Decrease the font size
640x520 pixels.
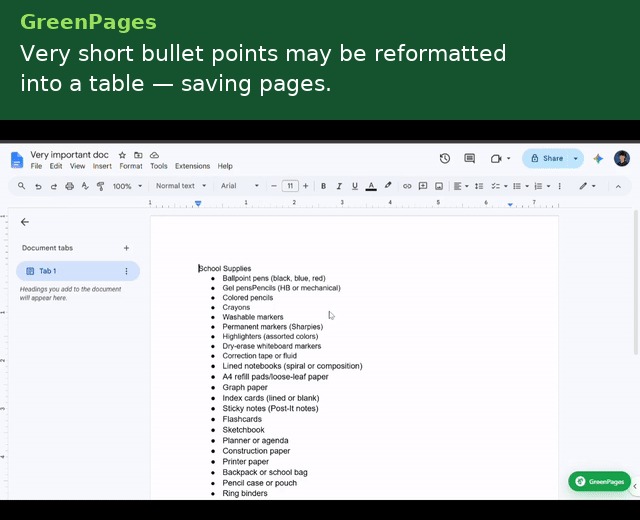coord(274,186)
